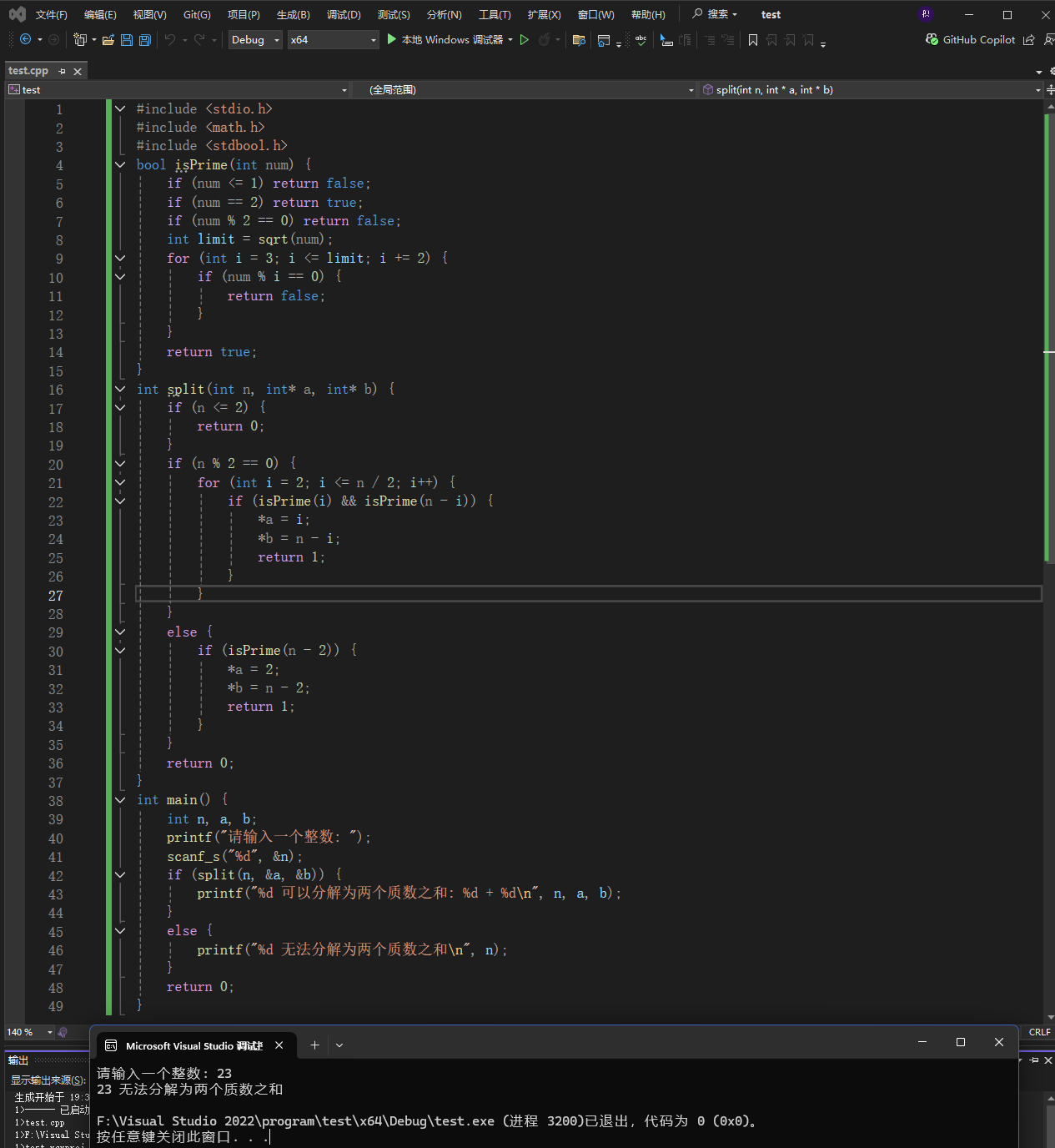This screenshot has width=1055, height=1148.
Task: Click the share icon beside GitHub Copilot
Action: (1029, 39)
